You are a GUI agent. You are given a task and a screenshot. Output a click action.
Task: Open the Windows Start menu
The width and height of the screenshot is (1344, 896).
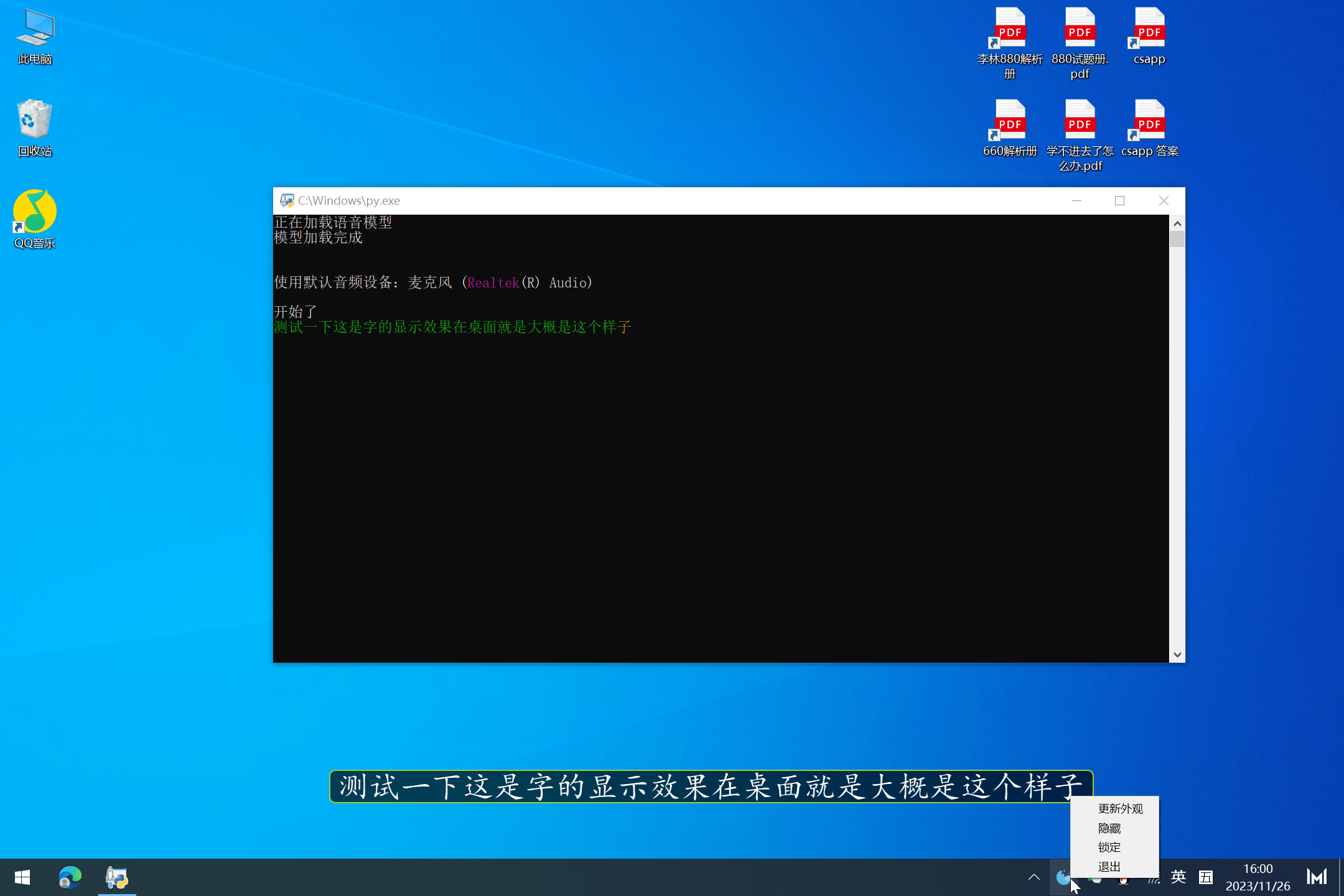pyautogui.click(x=22, y=877)
